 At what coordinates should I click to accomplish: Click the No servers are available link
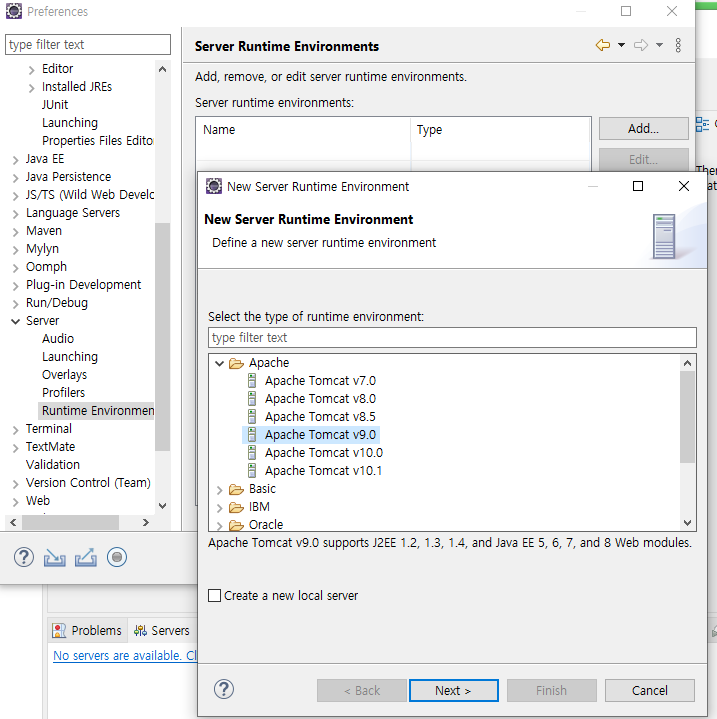coord(125,656)
